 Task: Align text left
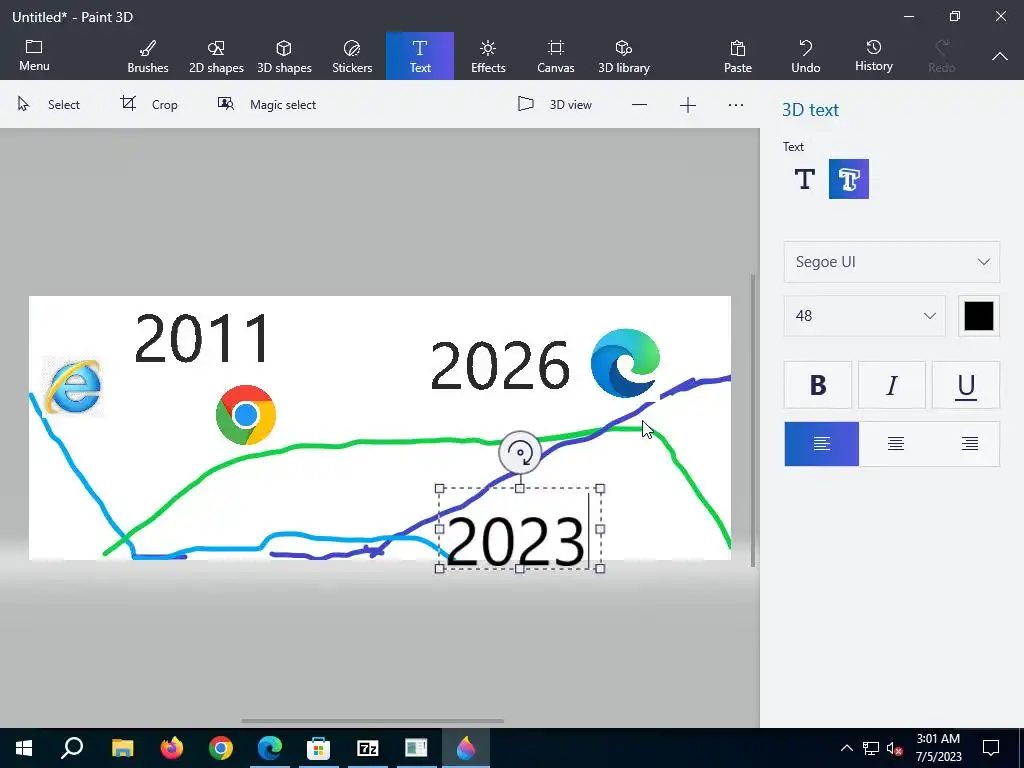[822, 444]
